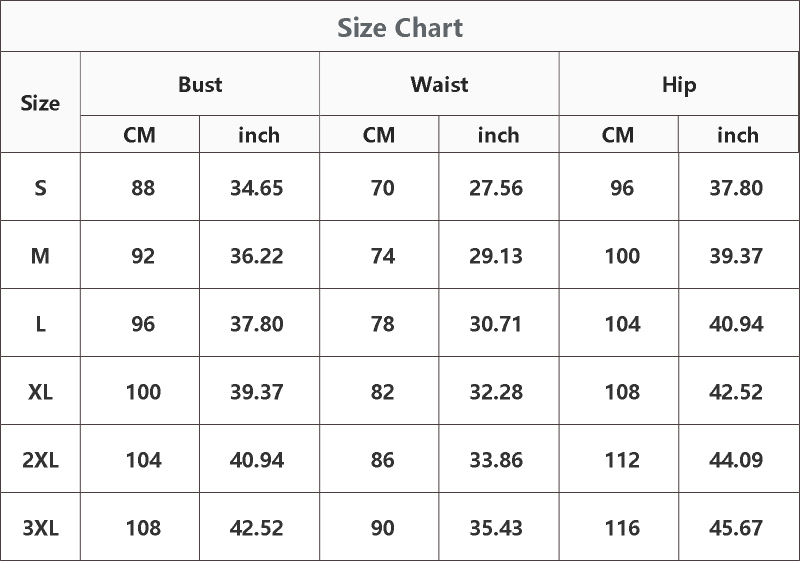Select waist inch value 29.13
The height and width of the screenshot is (561, 800).
click(496, 256)
